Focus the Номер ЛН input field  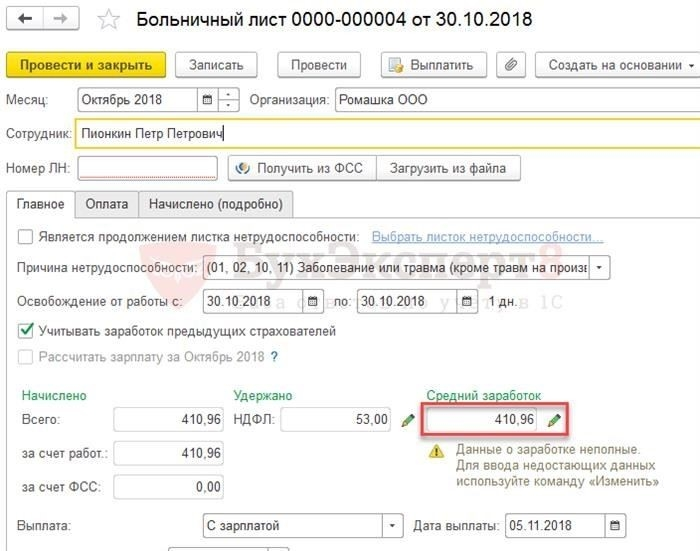coord(148,168)
